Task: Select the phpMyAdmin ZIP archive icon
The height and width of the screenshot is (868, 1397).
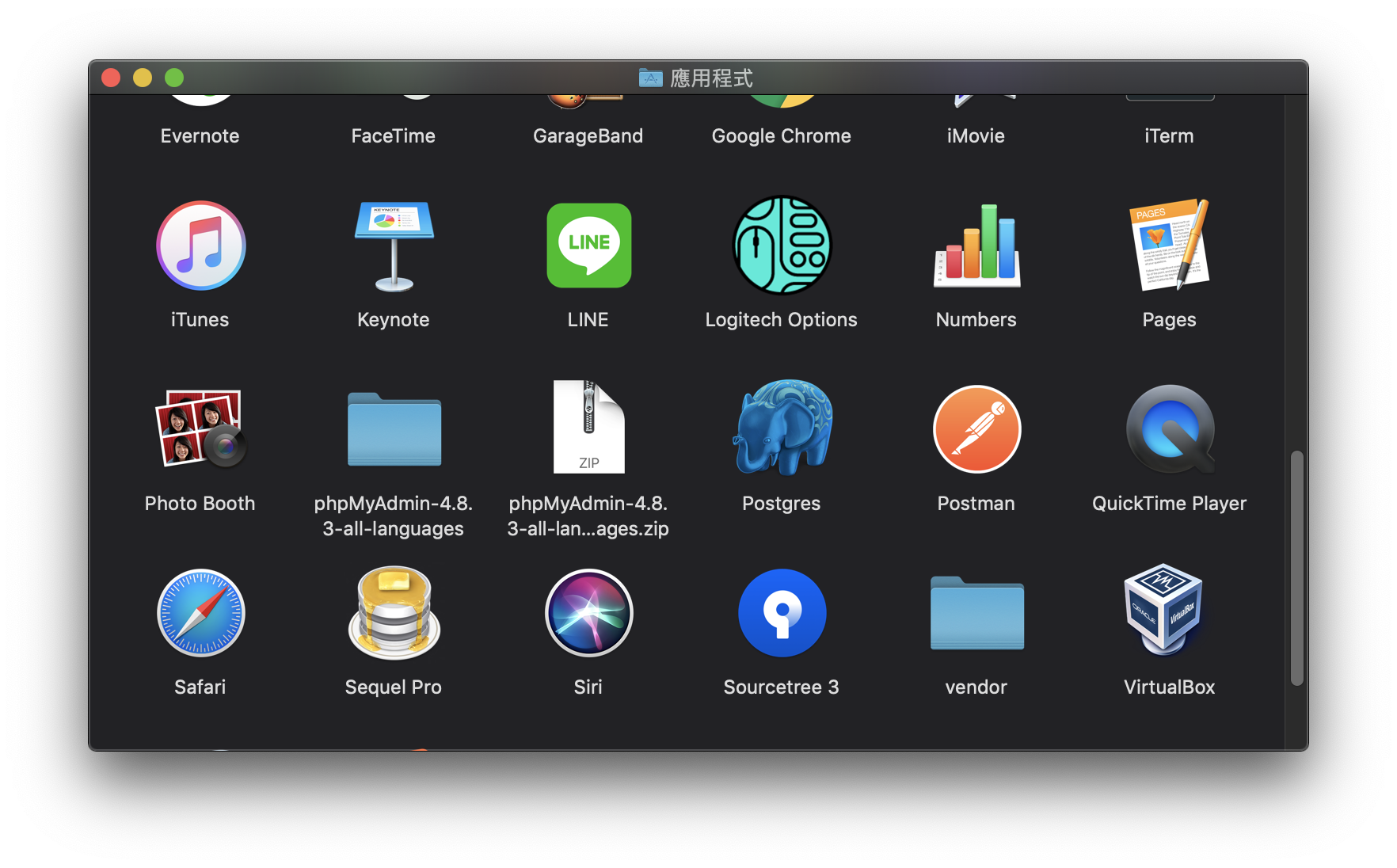Action: (x=588, y=428)
